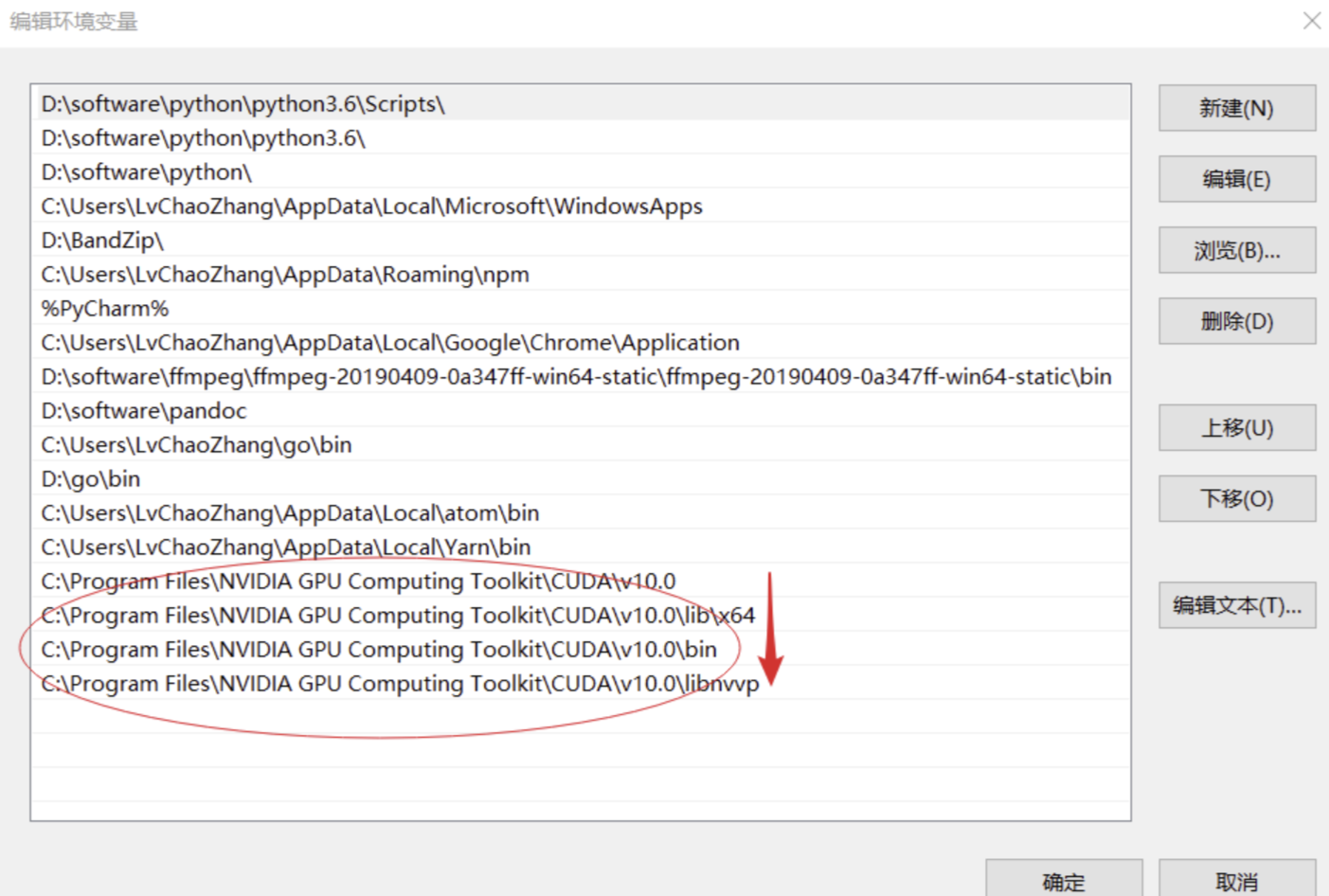
Task: Click the 删除(D) delete button
Action: coord(1236,321)
